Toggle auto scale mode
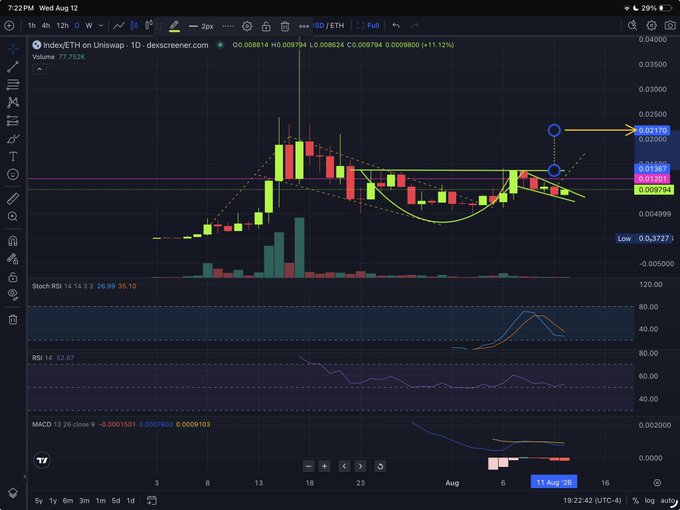 coord(668,500)
